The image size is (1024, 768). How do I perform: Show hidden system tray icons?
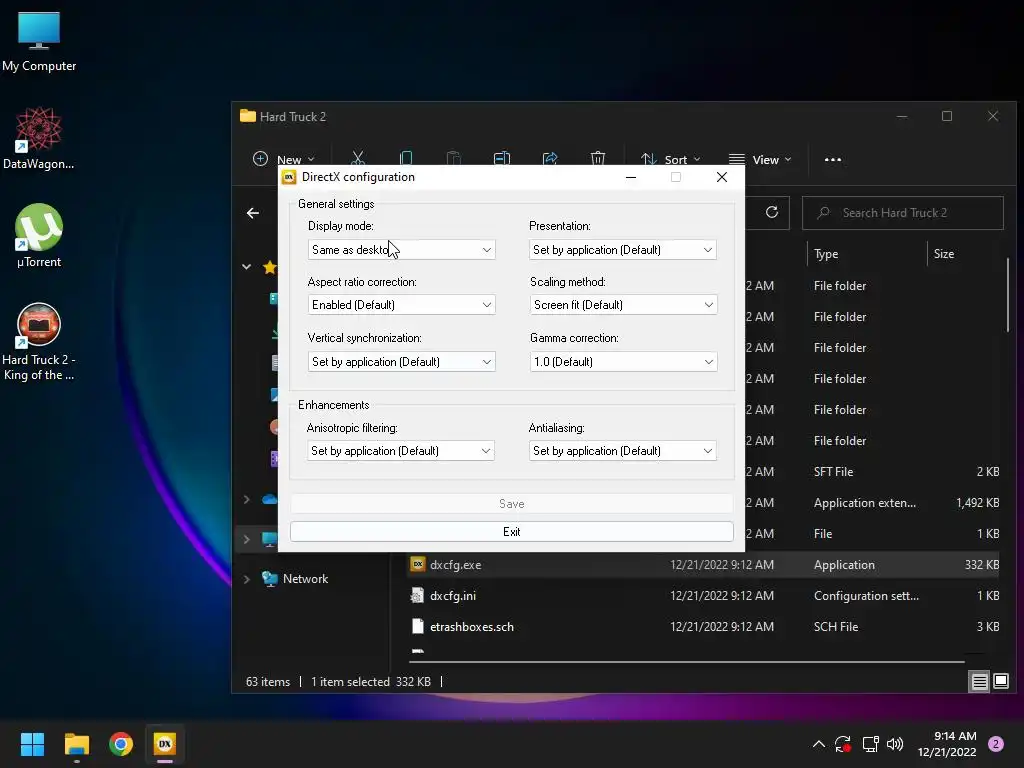818,744
